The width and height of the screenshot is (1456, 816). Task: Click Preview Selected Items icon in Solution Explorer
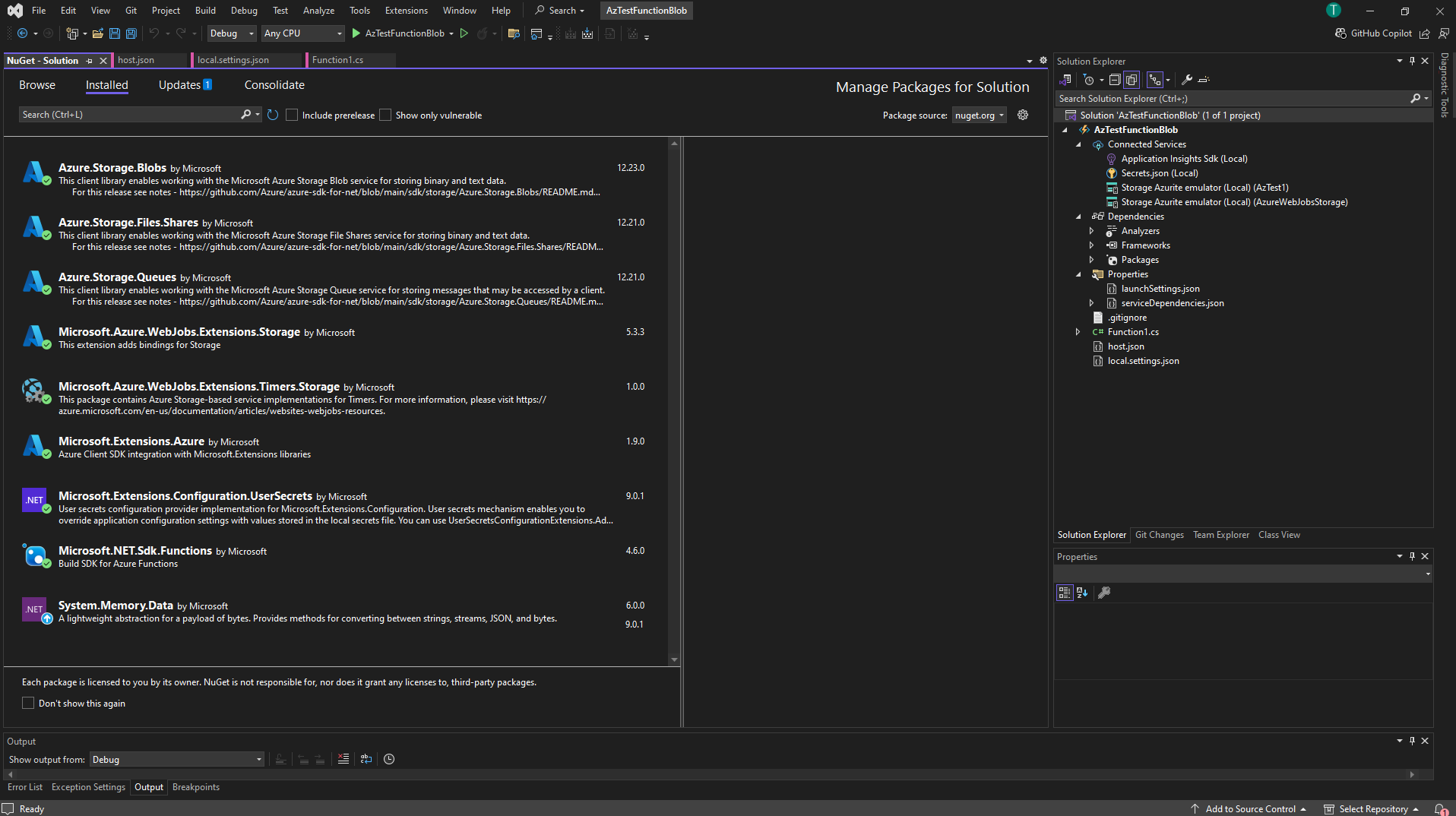coord(1204,80)
